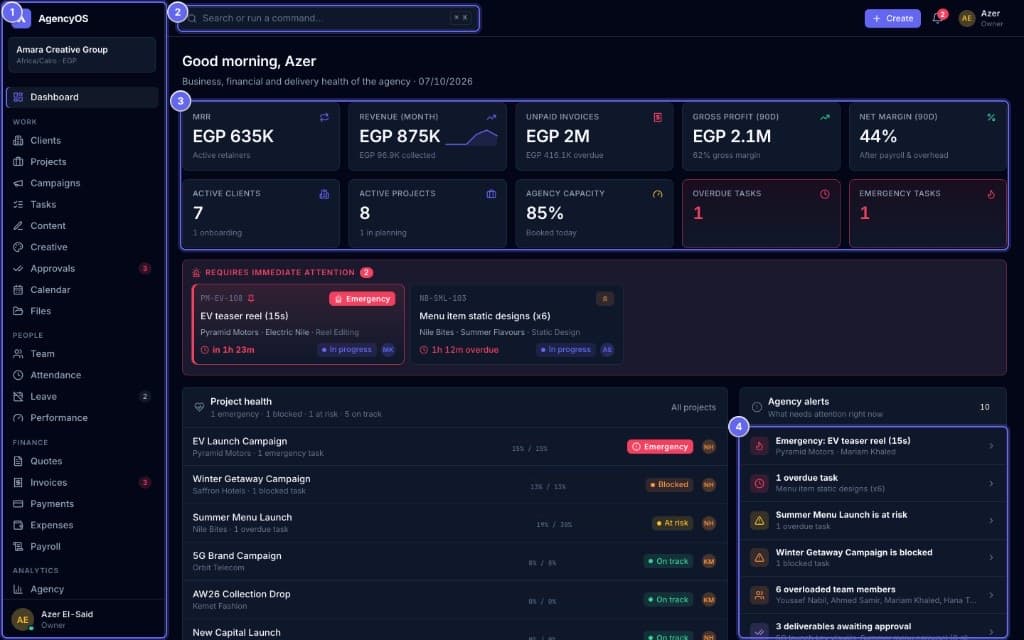Open the notifications bell

coord(937,18)
